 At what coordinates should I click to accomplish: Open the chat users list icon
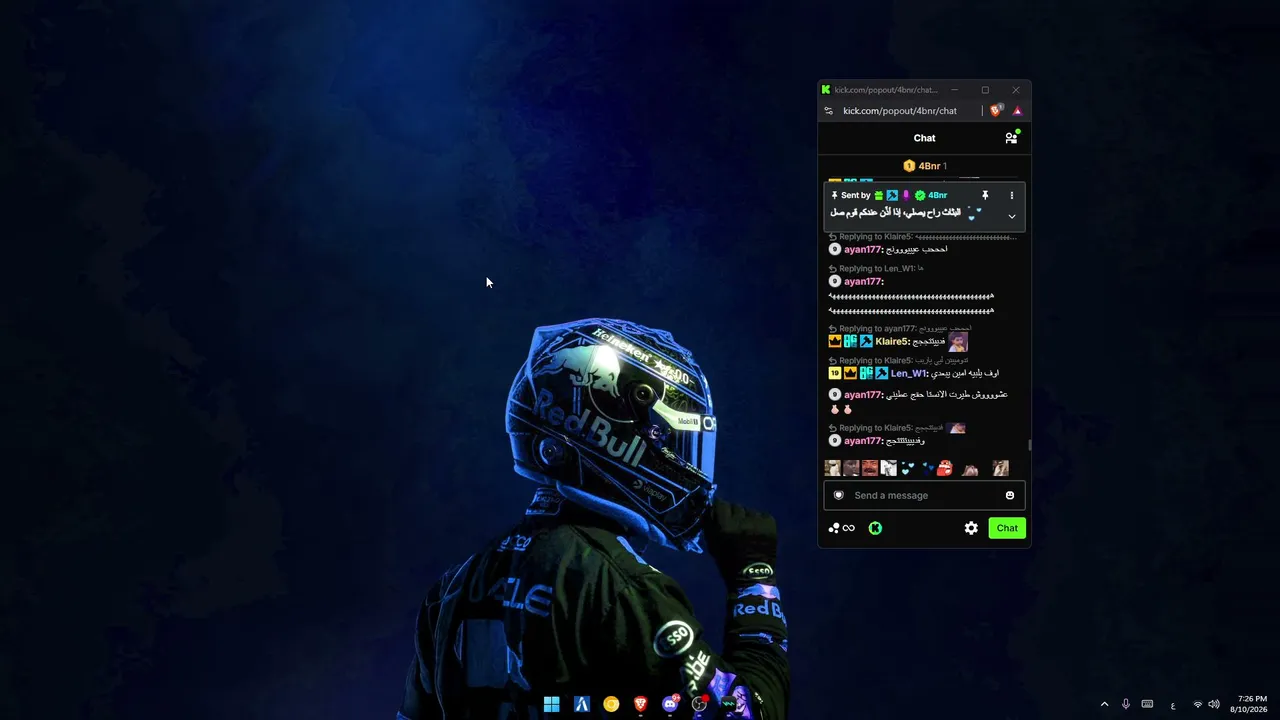point(1011,138)
